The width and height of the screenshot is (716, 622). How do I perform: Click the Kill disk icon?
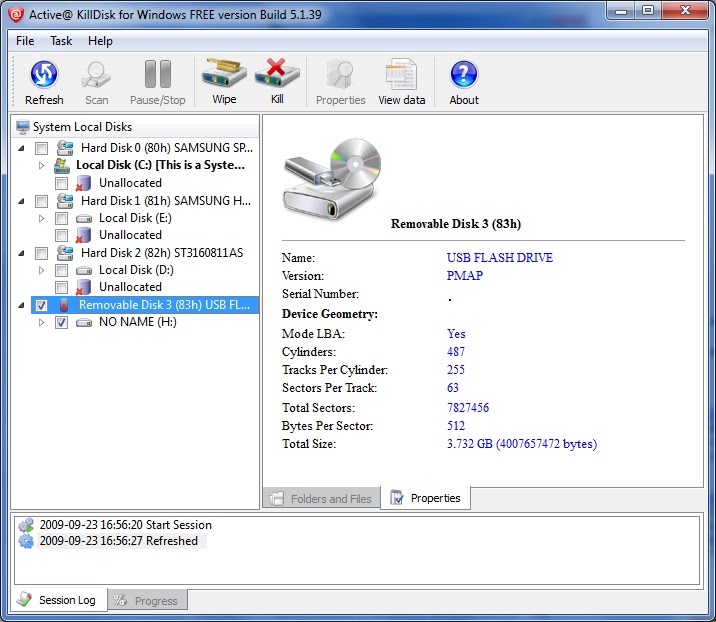tap(277, 73)
